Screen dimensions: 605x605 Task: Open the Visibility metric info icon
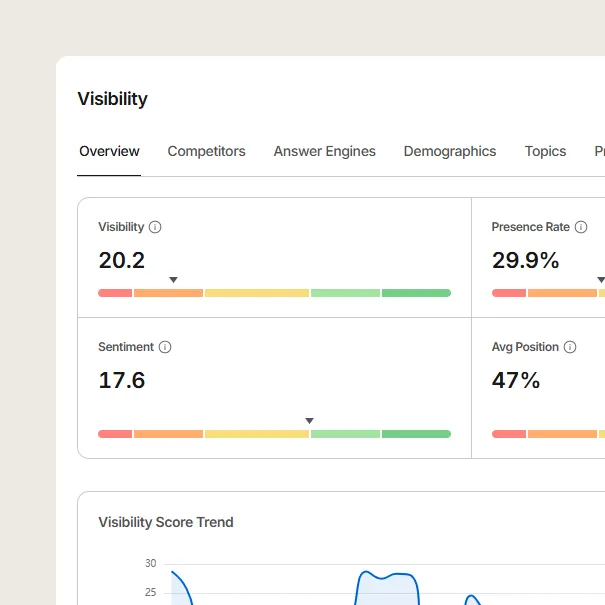[155, 227]
